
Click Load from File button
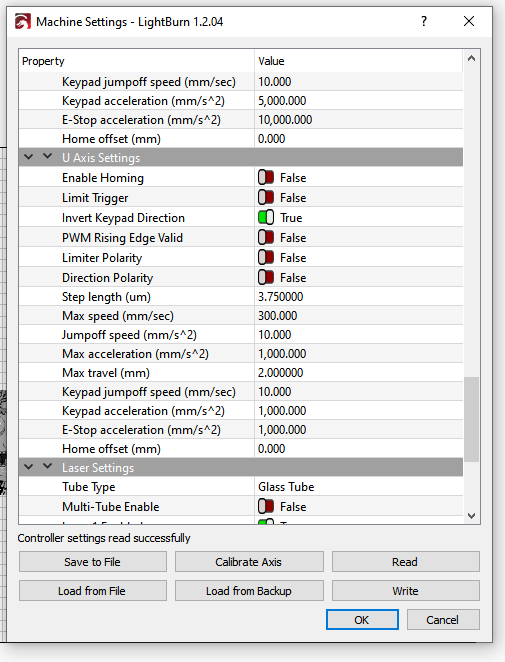(92, 591)
